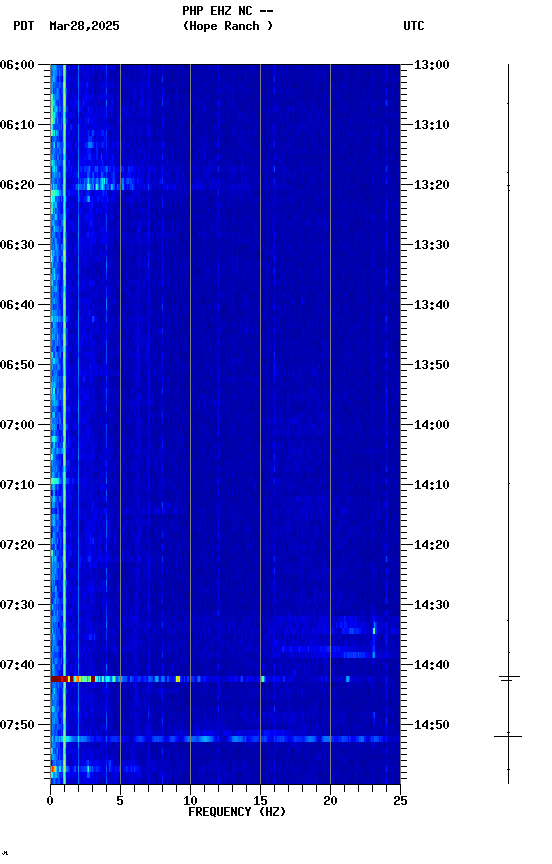Click the dark red low-frequency peak near 07:42
This screenshot has height=864, width=552.
click(x=58, y=679)
